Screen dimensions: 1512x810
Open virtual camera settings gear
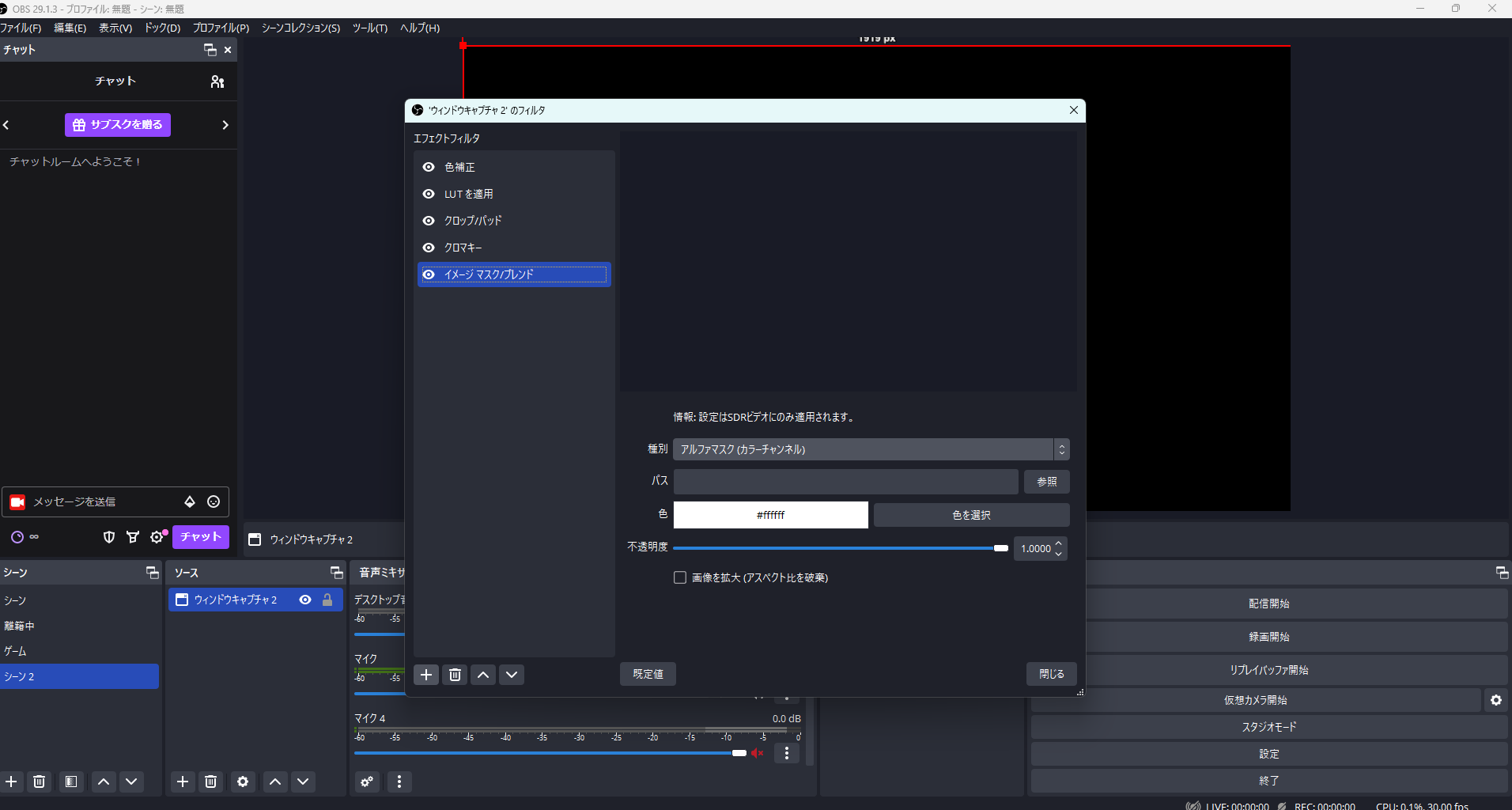click(x=1496, y=700)
